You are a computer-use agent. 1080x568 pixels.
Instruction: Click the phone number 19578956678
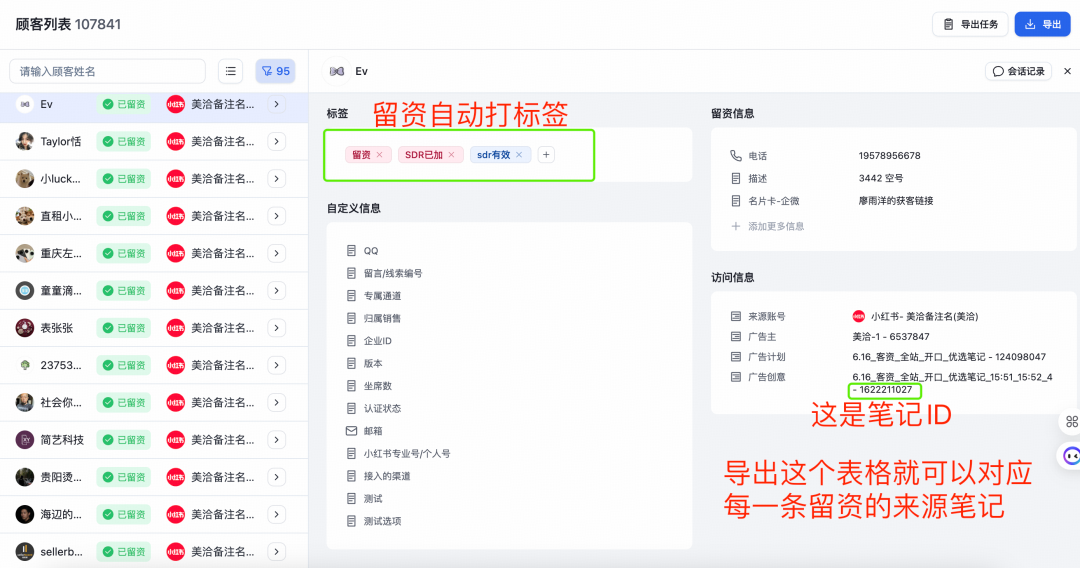tap(889, 156)
